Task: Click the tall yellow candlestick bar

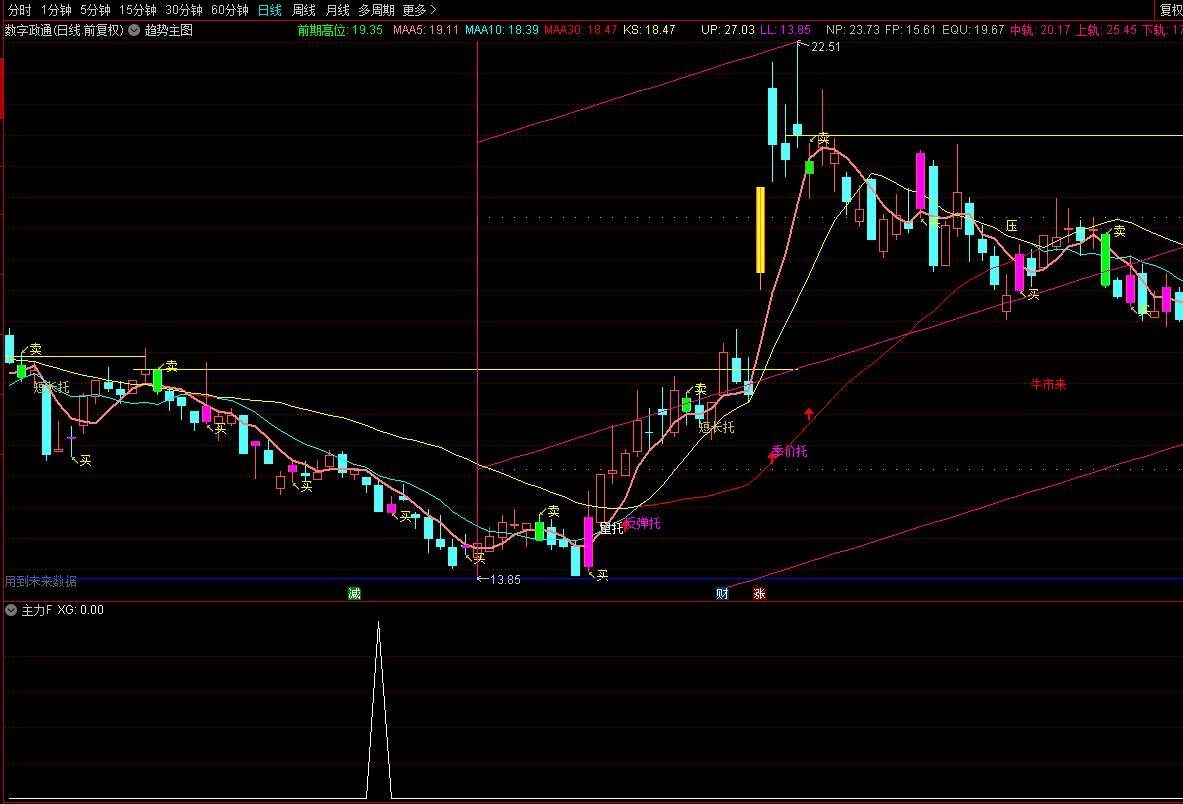Action: point(760,230)
